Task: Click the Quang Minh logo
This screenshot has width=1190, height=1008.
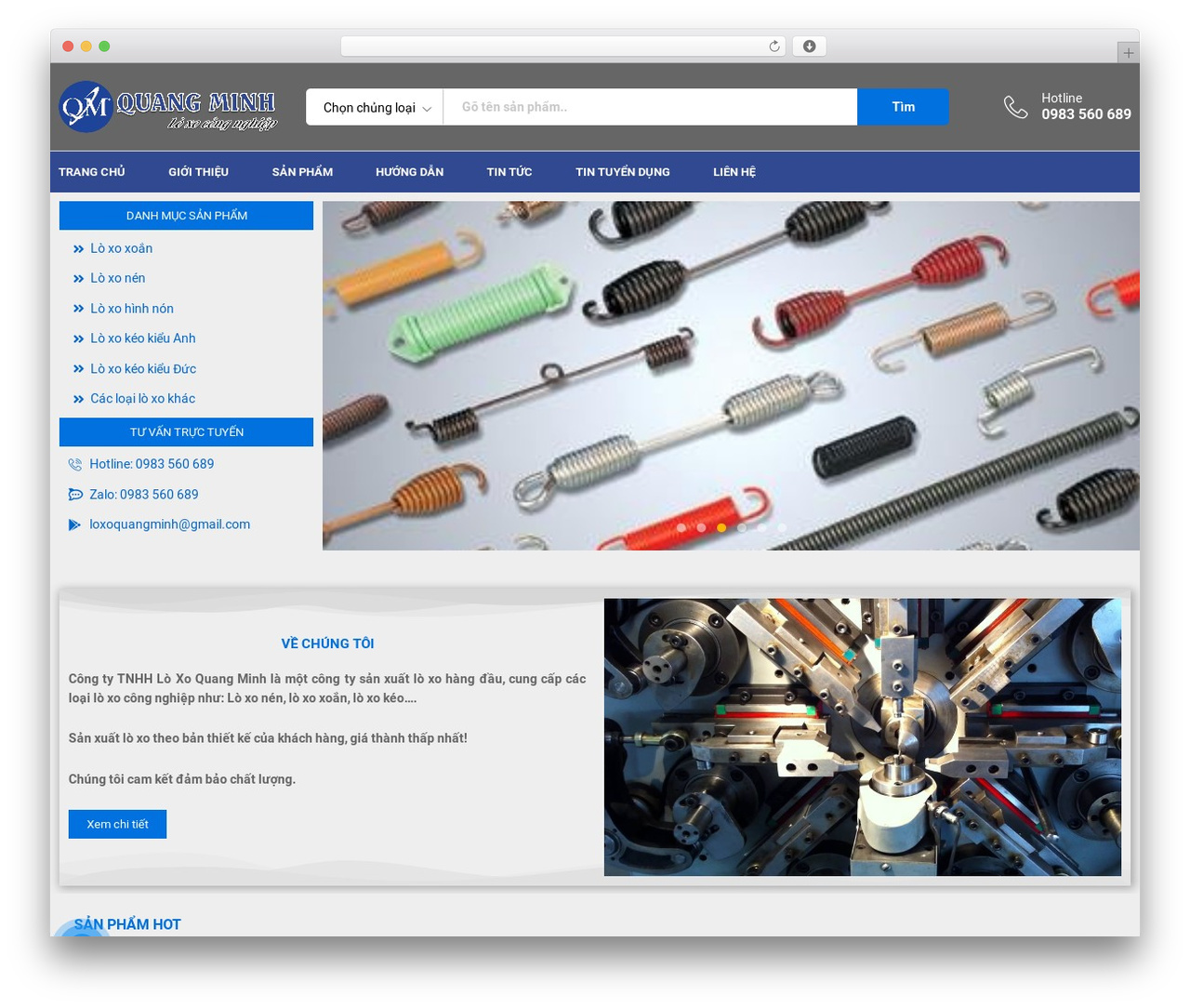Action: pyautogui.click(x=168, y=107)
